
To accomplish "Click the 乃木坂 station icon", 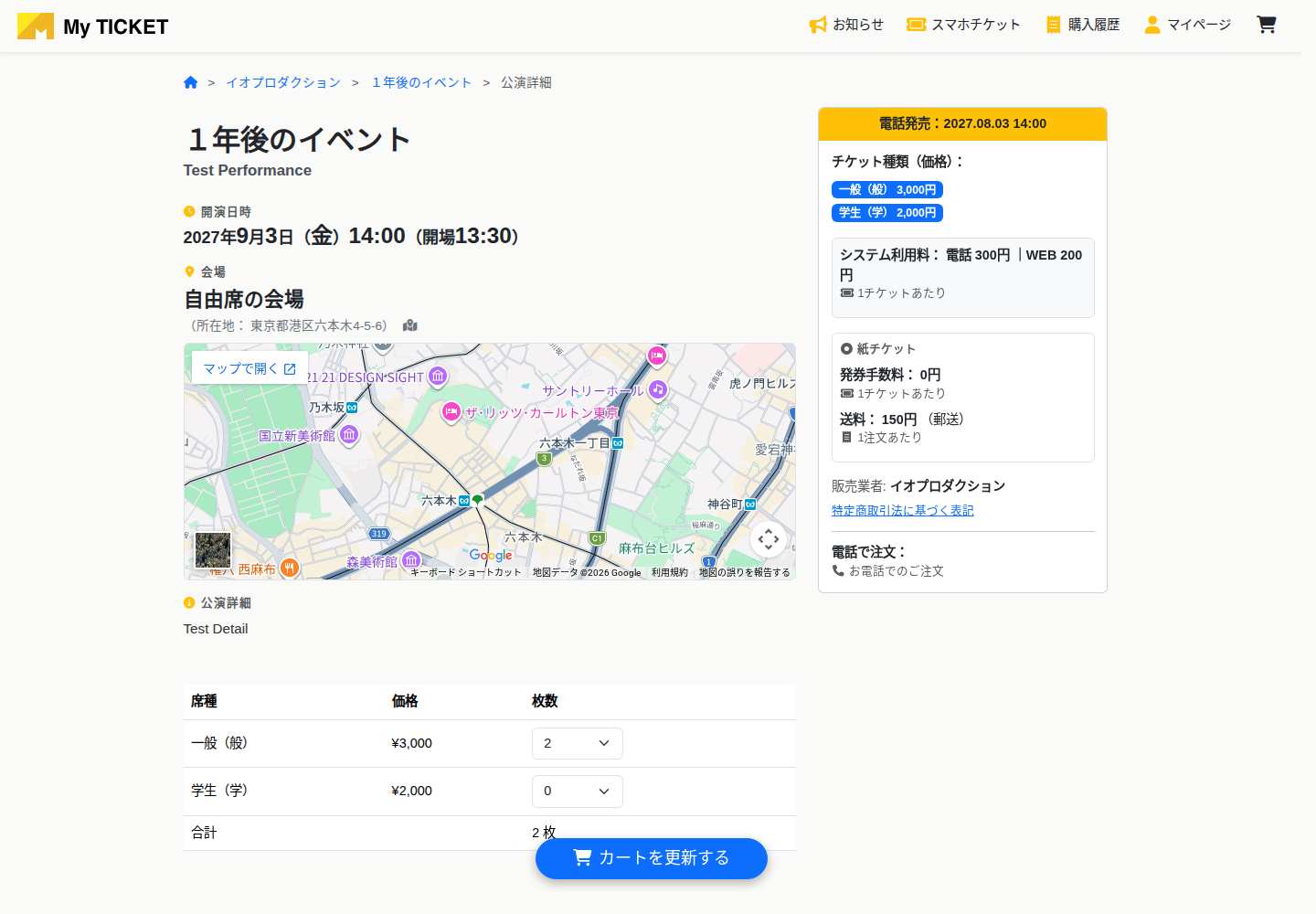I will [352, 408].
